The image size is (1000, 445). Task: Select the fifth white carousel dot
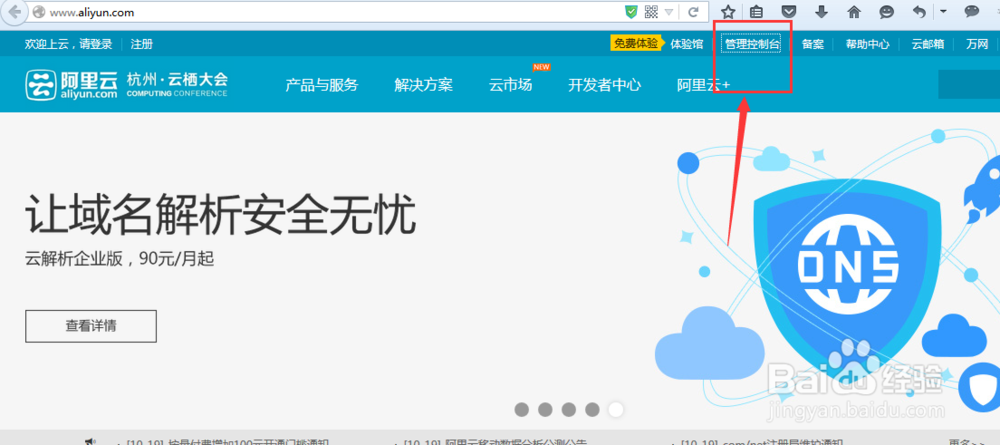[616, 409]
